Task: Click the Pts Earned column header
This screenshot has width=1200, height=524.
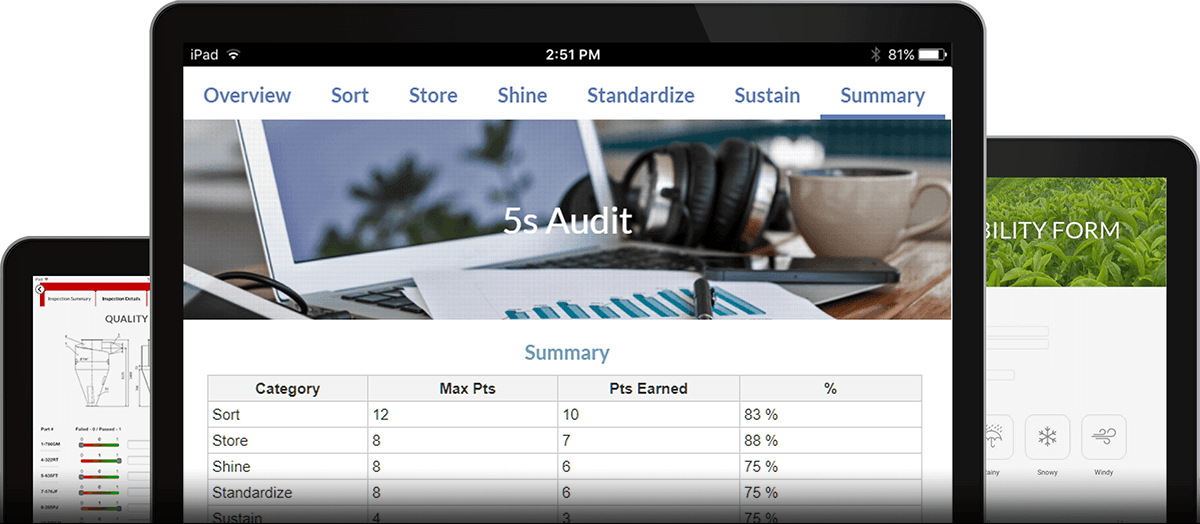Action: click(649, 388)
